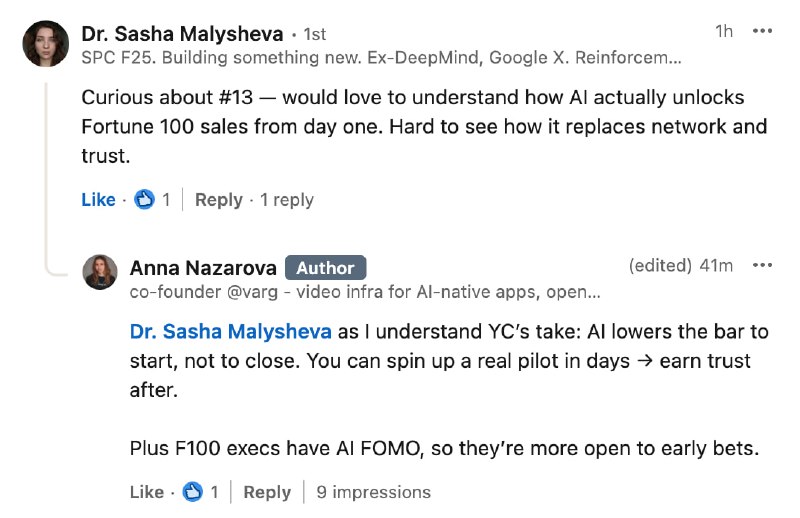Open Dr. Sasha Malysheva name link

(x=182, y=33)
